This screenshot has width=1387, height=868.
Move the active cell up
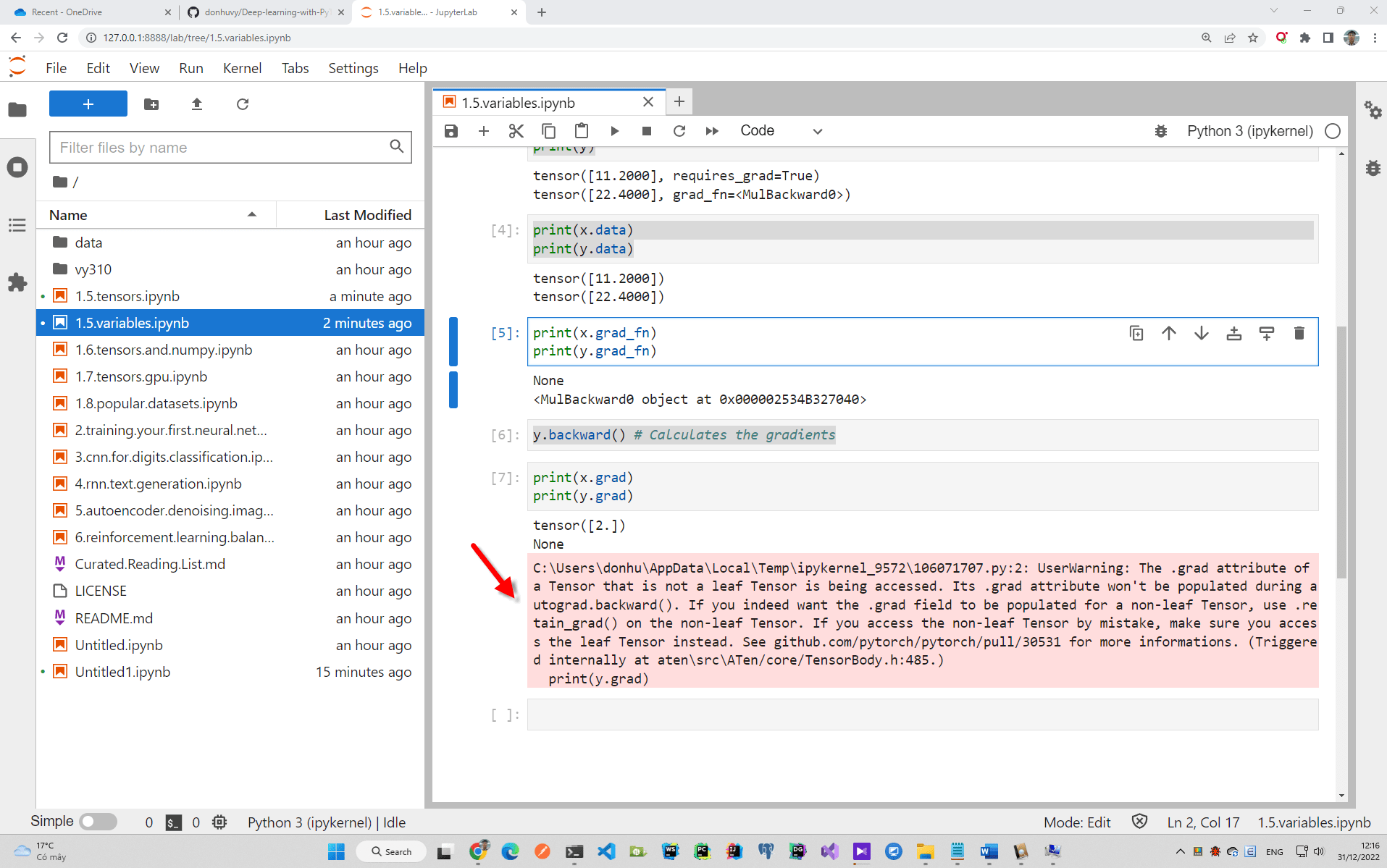click(x=1169, y=333)
